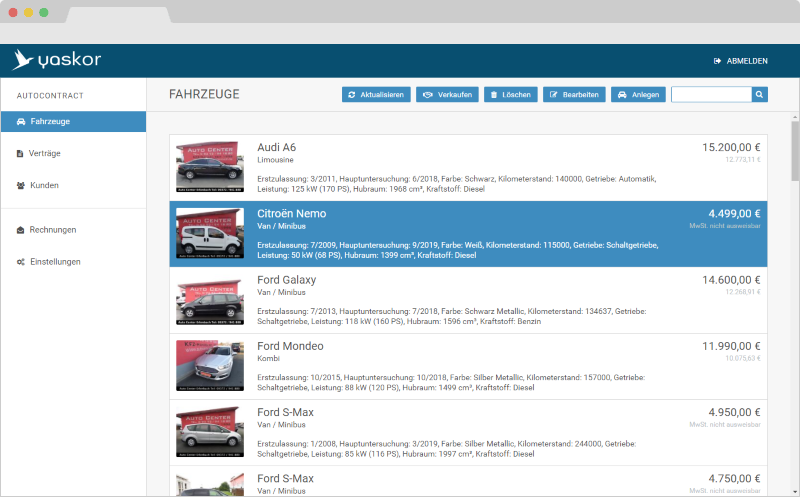Click the 11.990,00 € price

point(731,346)
